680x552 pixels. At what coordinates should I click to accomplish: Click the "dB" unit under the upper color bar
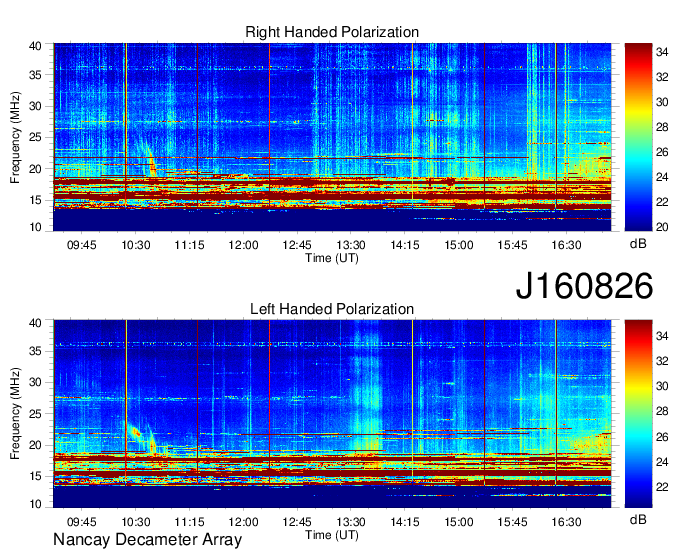[x=638, y=244]
